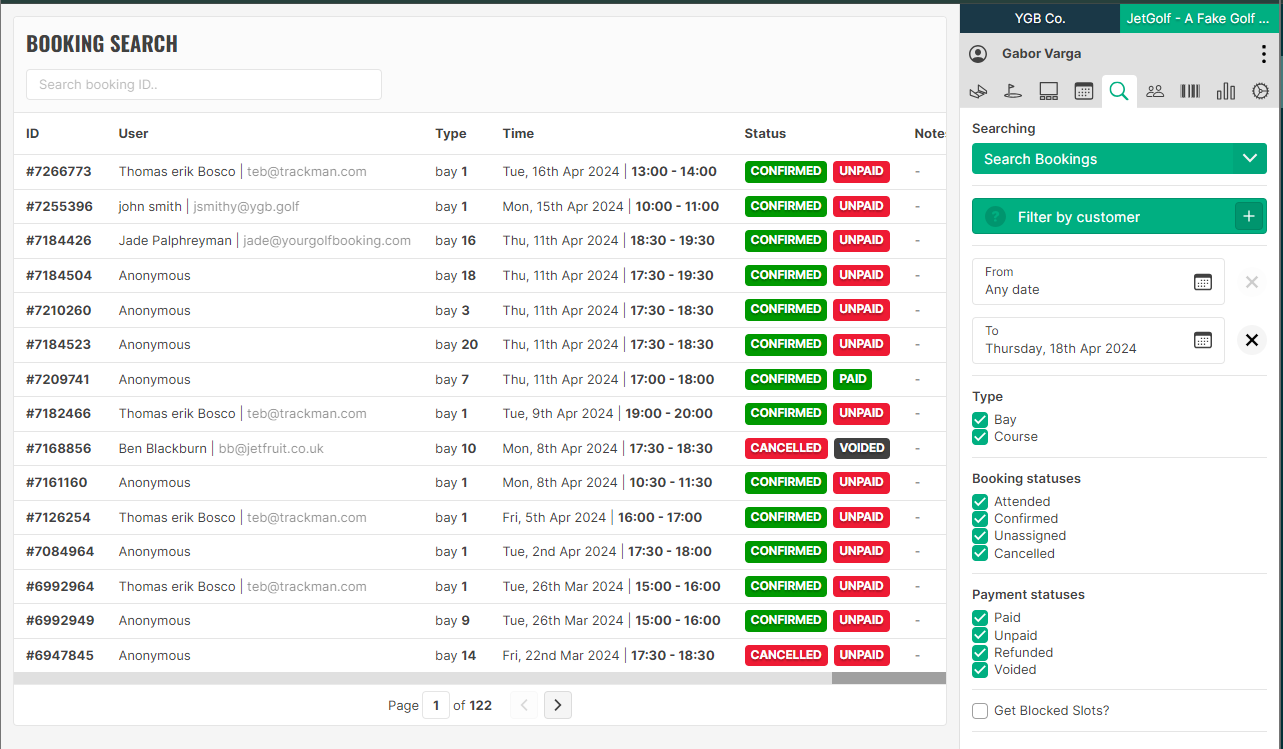Enable the Get Blocked Slots checkbox
The height and width of the screenshot is (749, 1283).
980,711
